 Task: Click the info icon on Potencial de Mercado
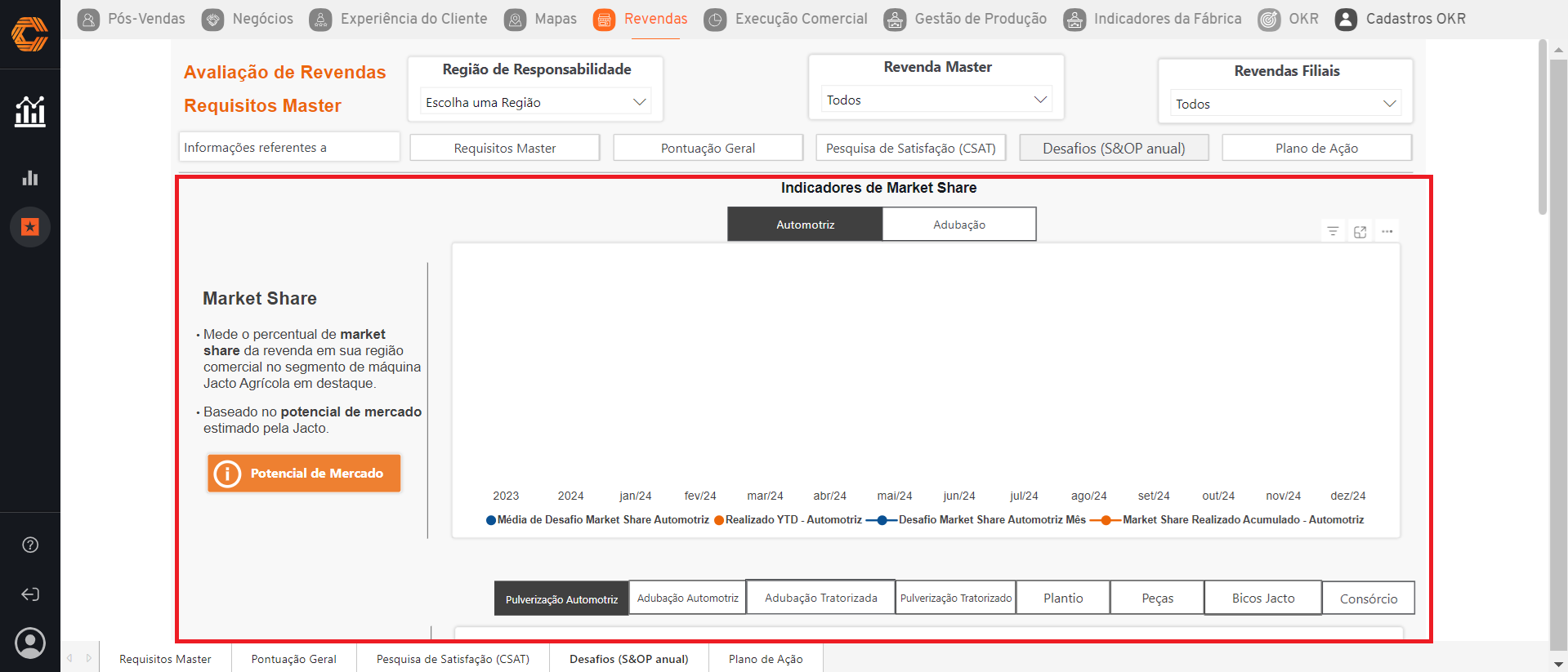pos(227,474)
